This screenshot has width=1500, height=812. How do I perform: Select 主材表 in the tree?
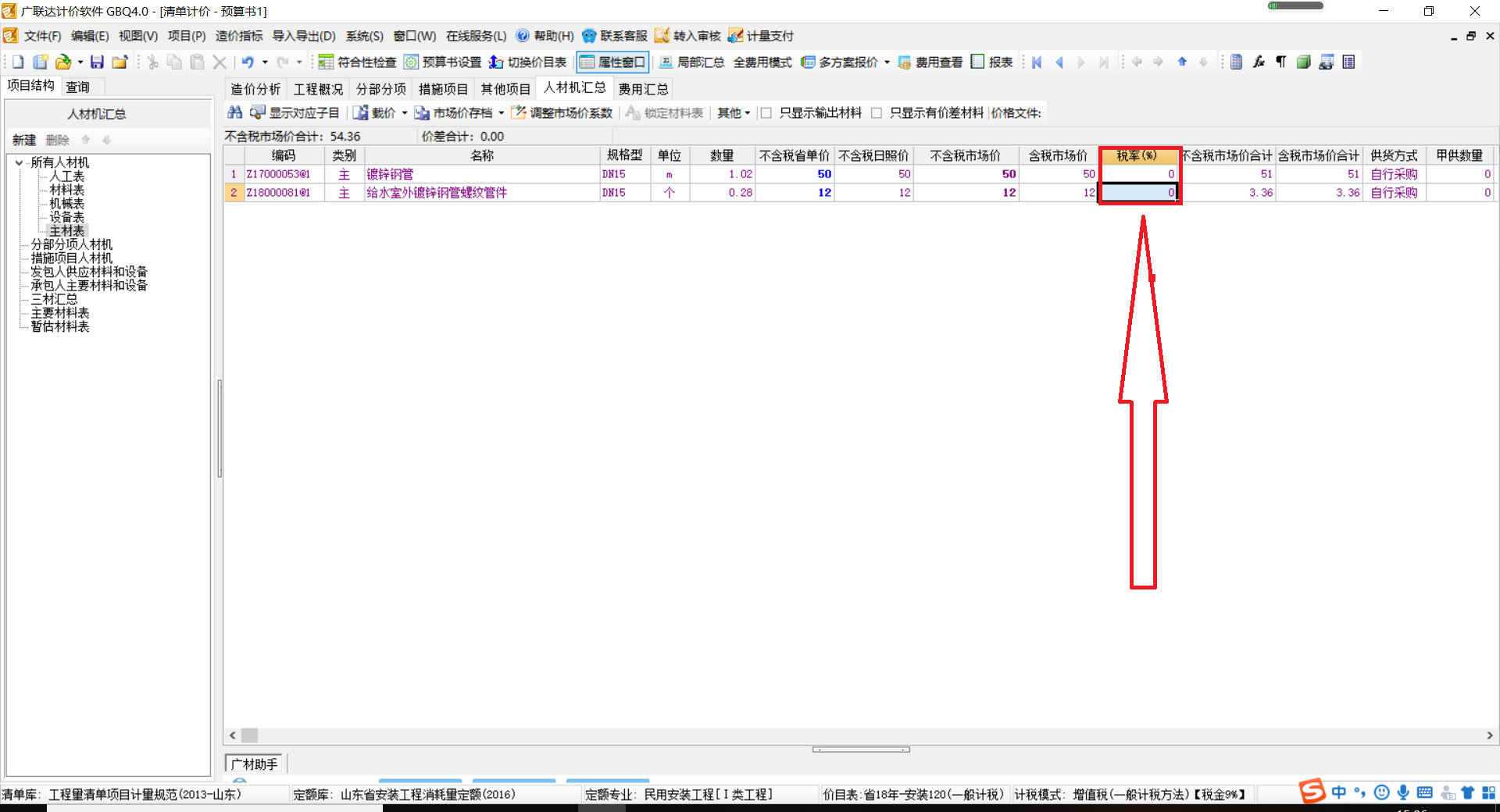[67, 231]
